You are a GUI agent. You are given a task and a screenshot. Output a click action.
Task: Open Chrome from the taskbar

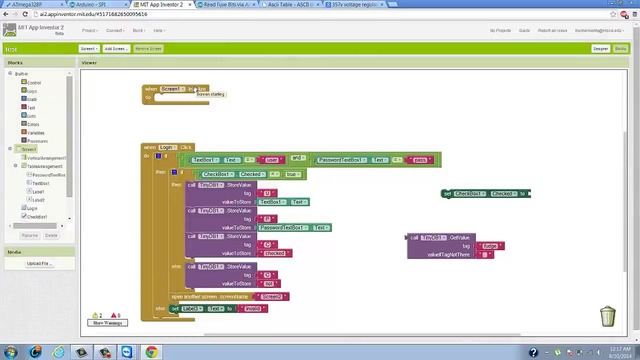pos(151,352)
